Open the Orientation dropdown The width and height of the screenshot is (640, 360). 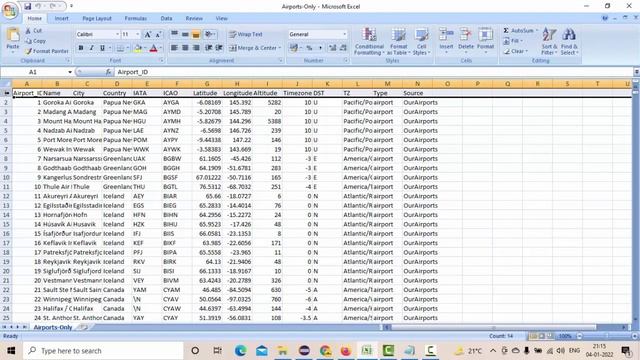click(x=210, y=34)
